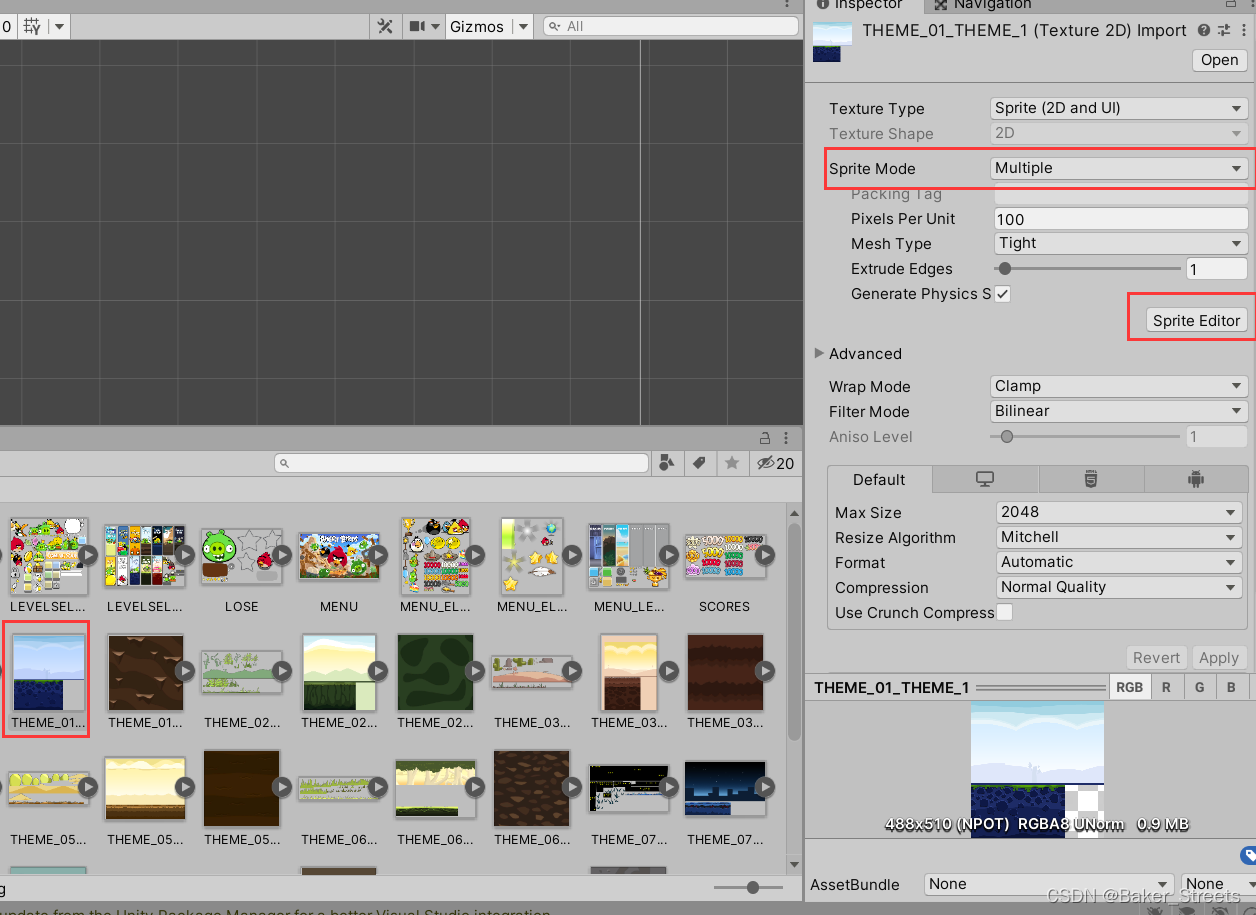Open the search by type filter icon
Viewport: 1256px width, 915px height.
[666, 463]
